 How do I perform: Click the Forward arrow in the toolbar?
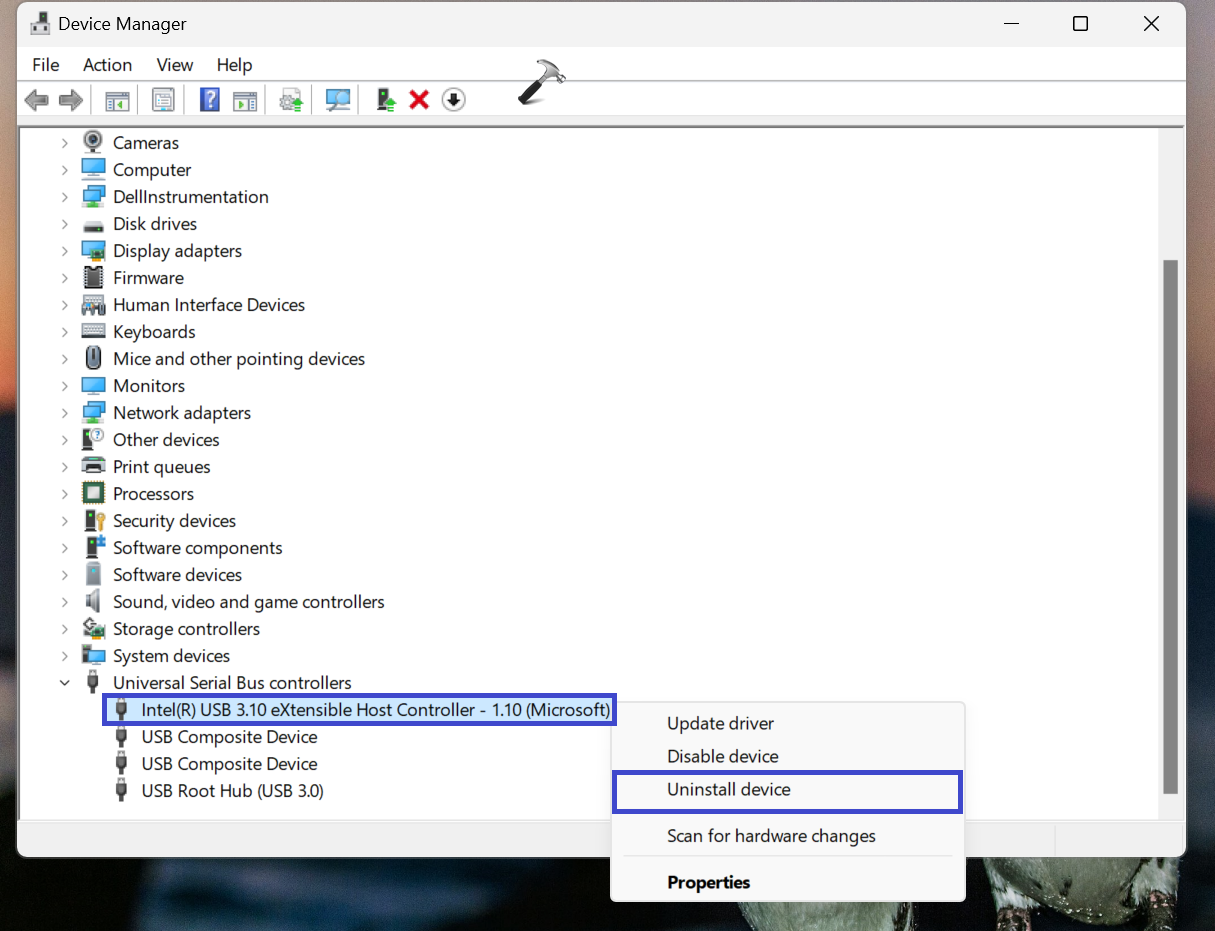pos(70,100)
